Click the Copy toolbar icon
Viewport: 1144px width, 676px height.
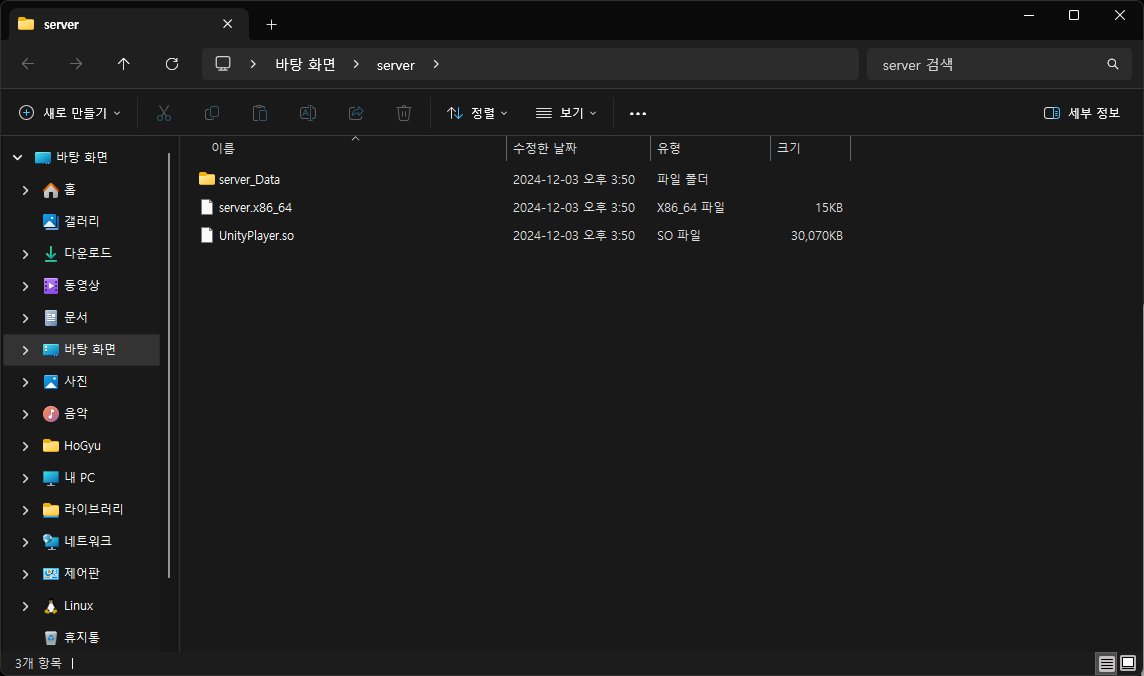coord(212,113)
